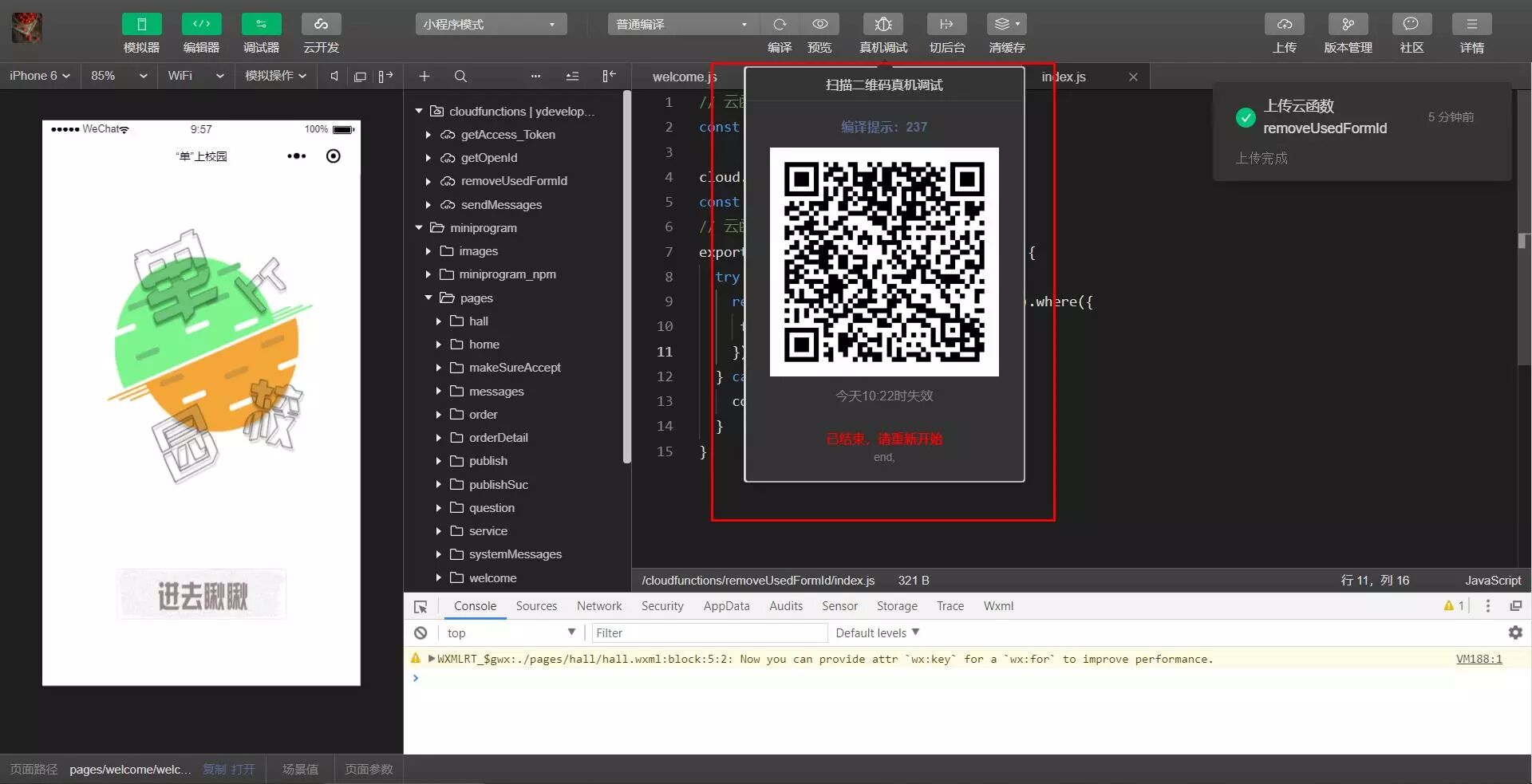Click the simulator dock-side switch icon

(385, 76)
